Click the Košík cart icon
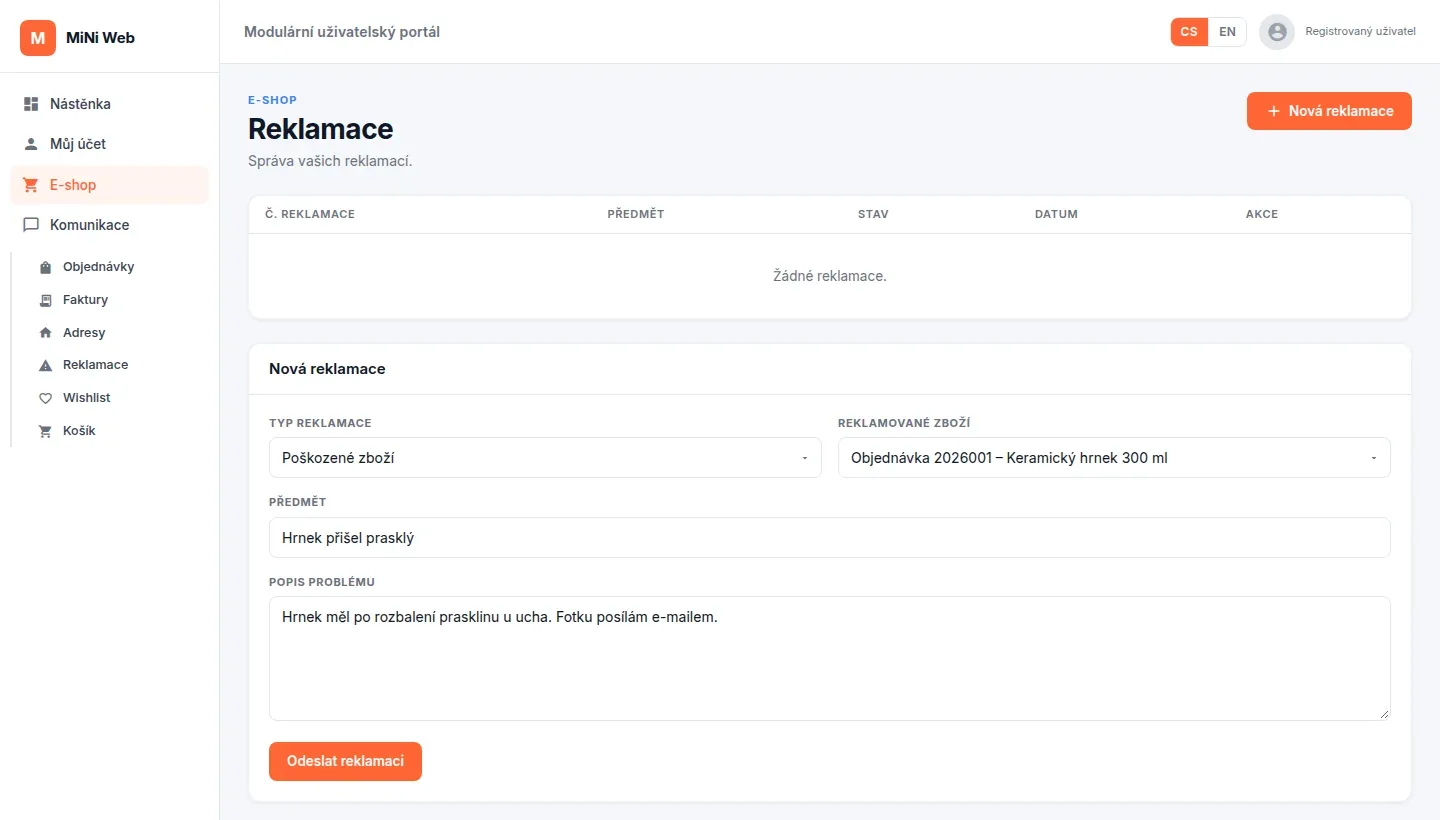 45,431
